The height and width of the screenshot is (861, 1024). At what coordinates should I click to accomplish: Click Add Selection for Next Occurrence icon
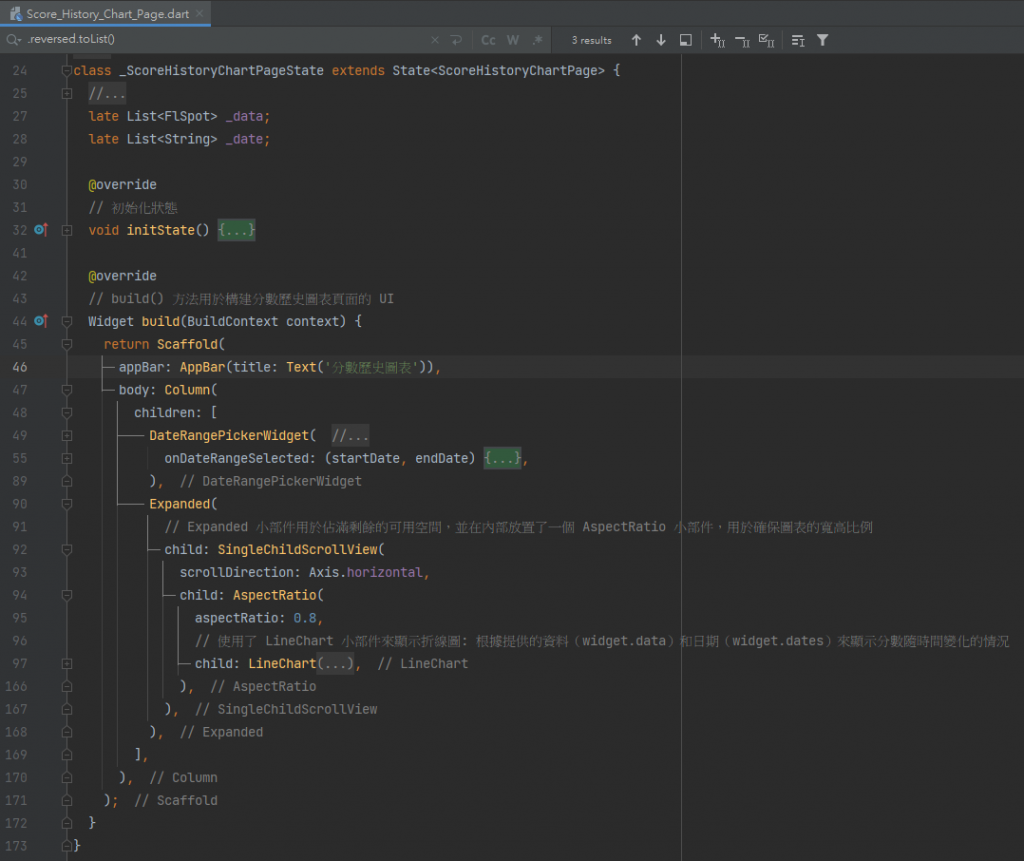[717, 40]
